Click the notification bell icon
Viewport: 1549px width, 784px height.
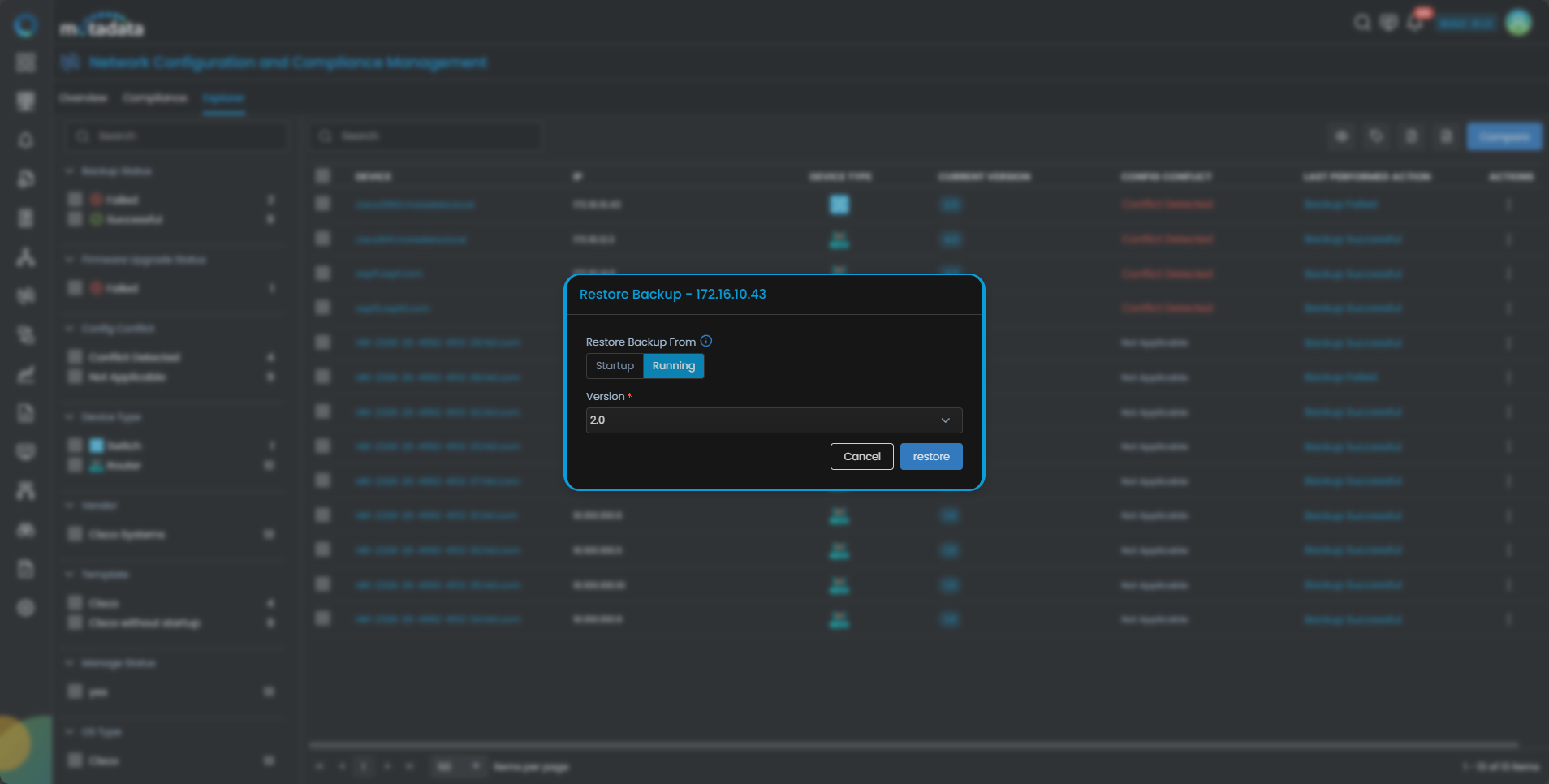[1415, 23]
